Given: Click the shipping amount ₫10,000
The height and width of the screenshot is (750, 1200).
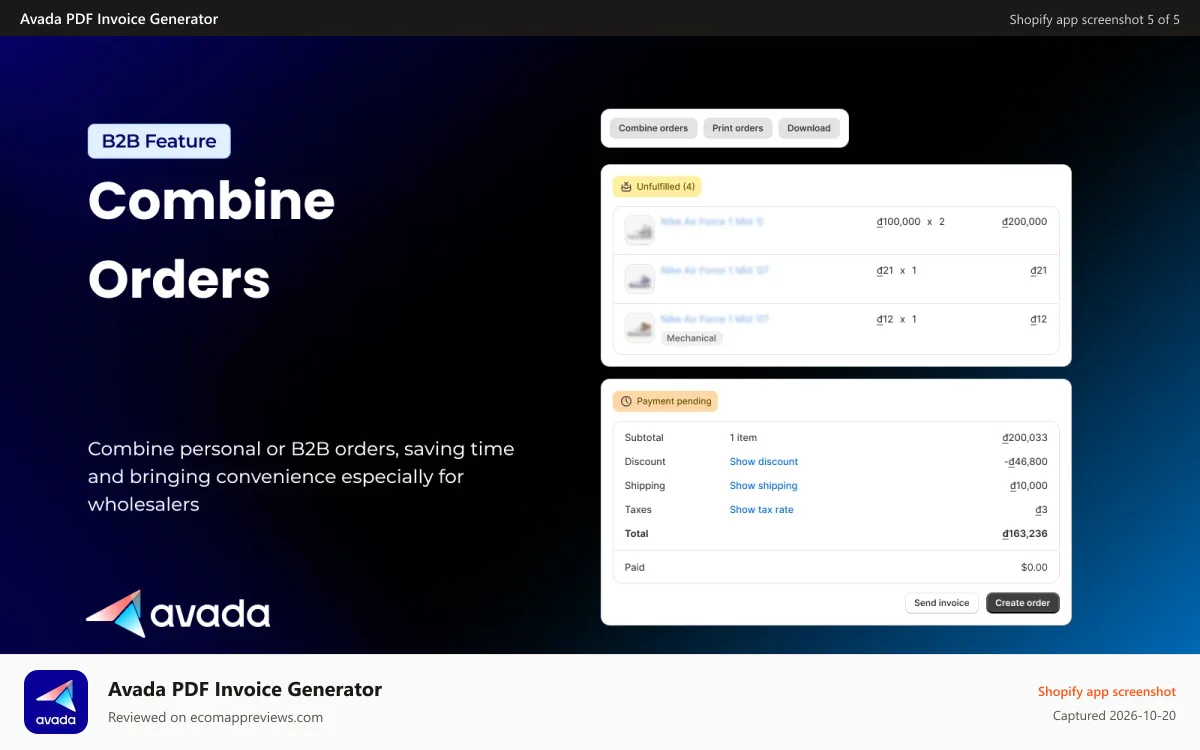Looking at the screenshot, I should coord(1028,486).
